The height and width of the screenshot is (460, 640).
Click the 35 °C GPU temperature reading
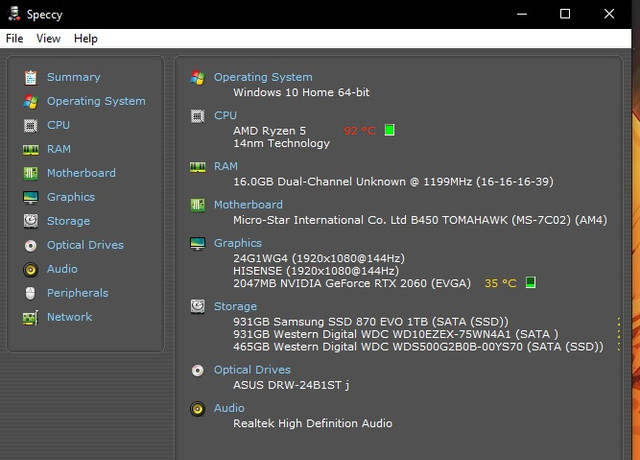[x=500, y=283]
